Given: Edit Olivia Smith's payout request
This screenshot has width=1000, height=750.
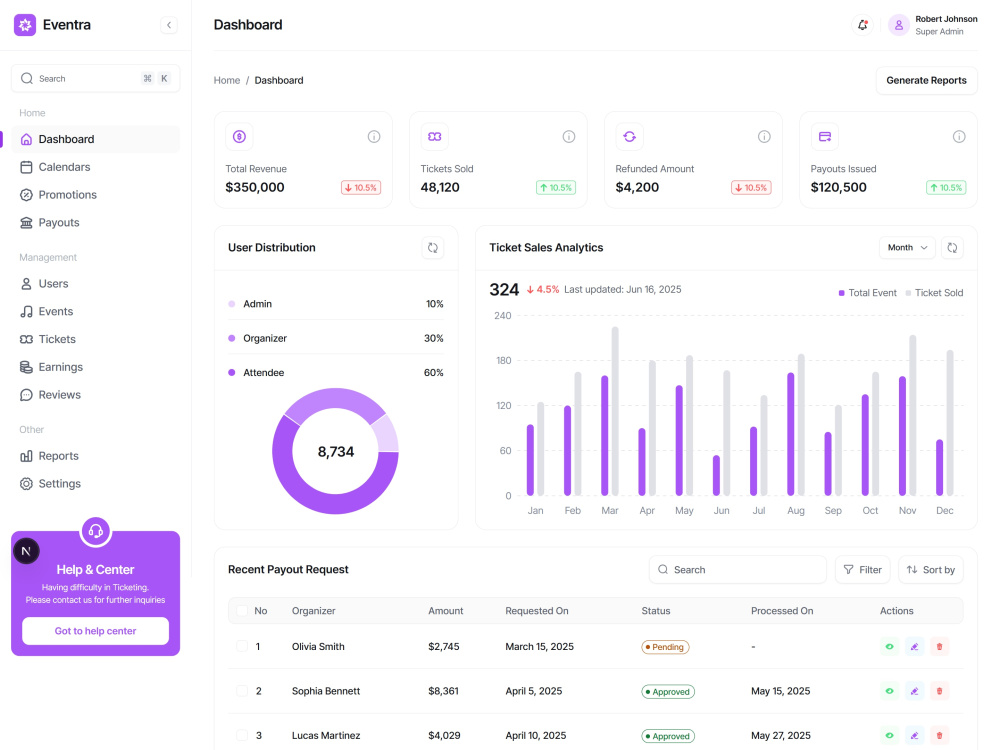Looking at the screenshot, I should (915, 647).
